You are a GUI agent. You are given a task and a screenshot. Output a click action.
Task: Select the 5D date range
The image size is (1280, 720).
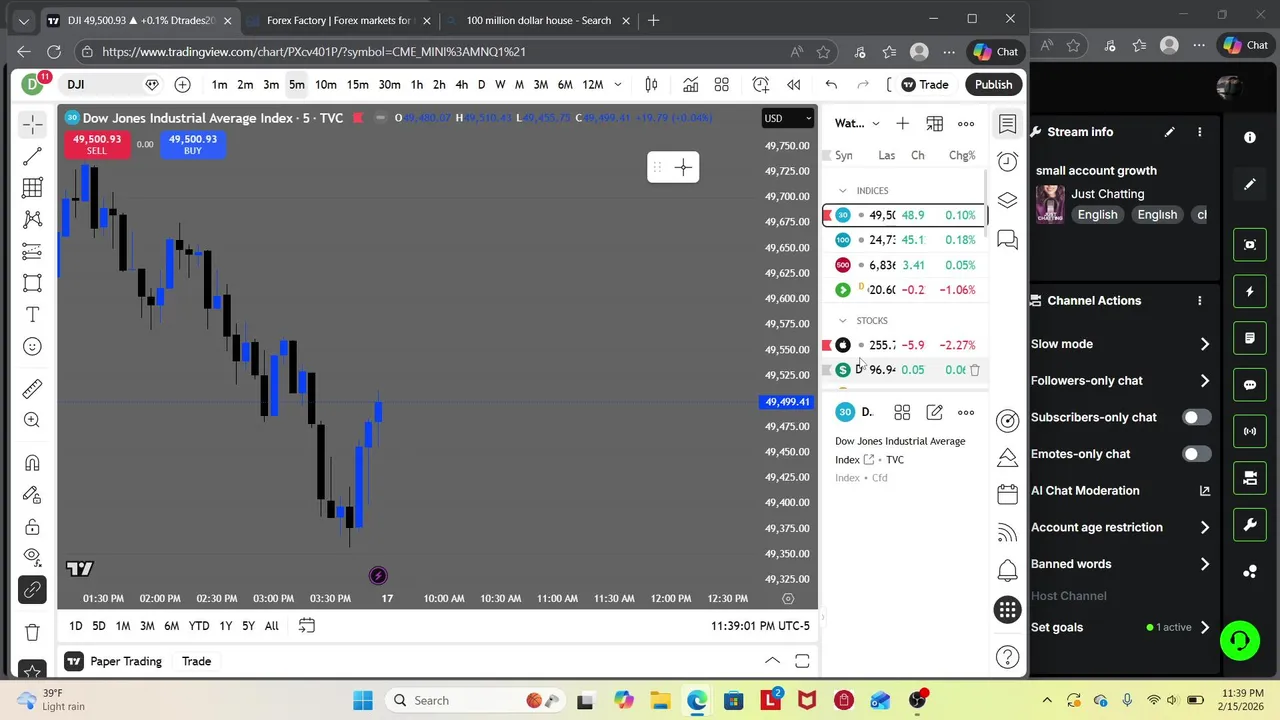click(x=99, y=626)
